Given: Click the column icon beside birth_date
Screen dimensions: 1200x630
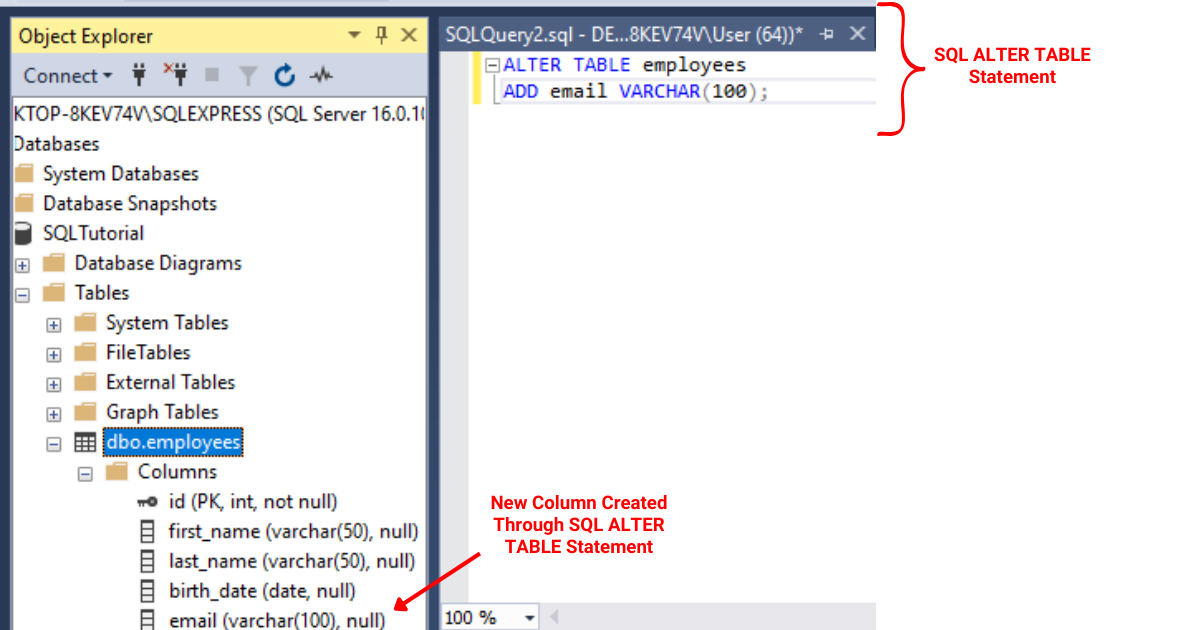Looking at the screenshot, I should (x=148, y=591).
